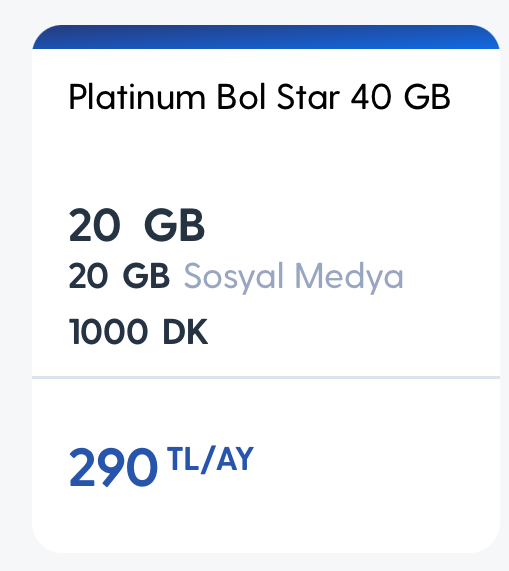509x571 pixels.
Task: Click the word Medya in the social line
Action: 349,277
